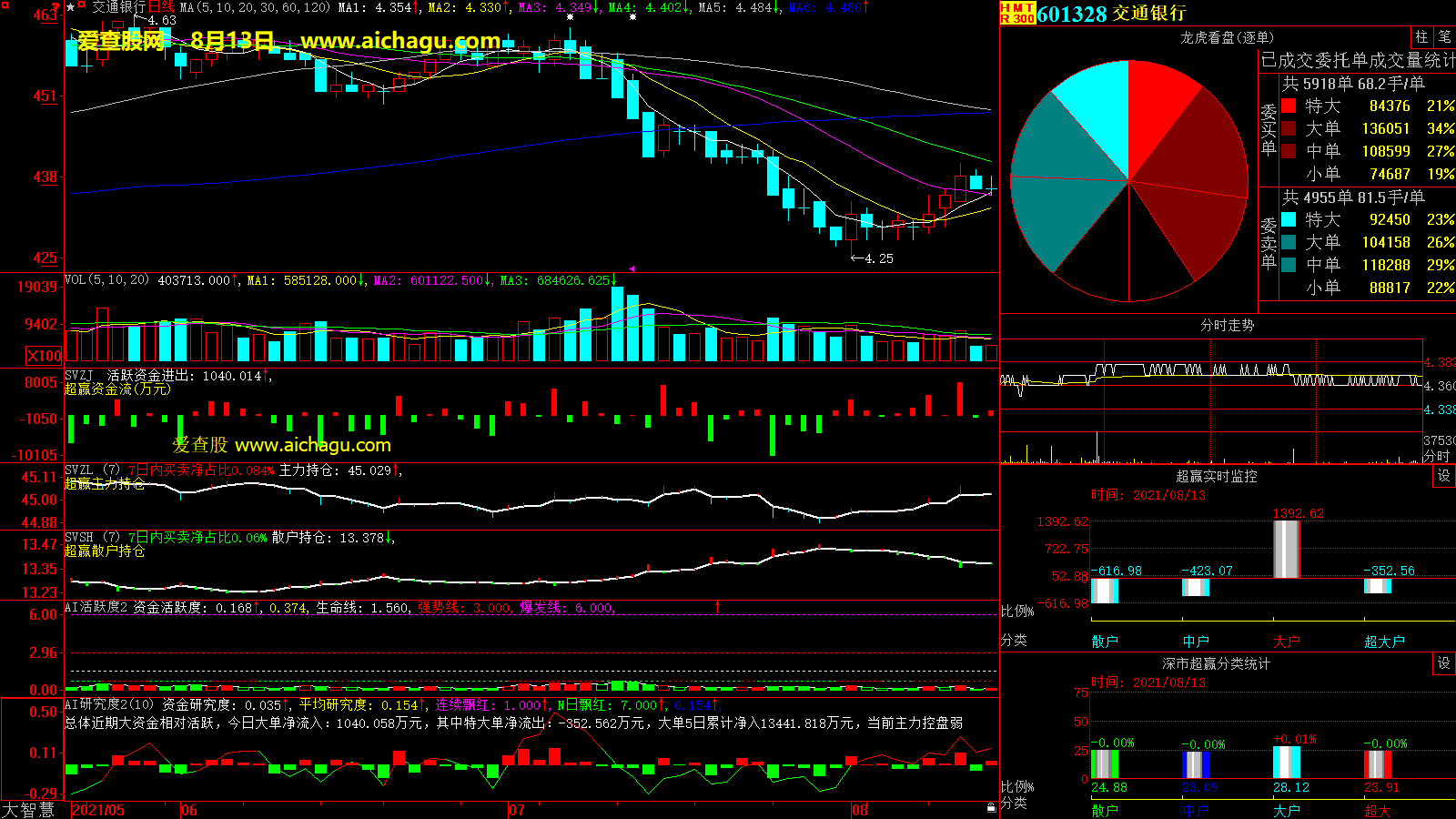The image size is (1456, 819).
Task: Click the bright red 特大 buy order swatch
Action: pyautogui.click(x=1289, y=106)
